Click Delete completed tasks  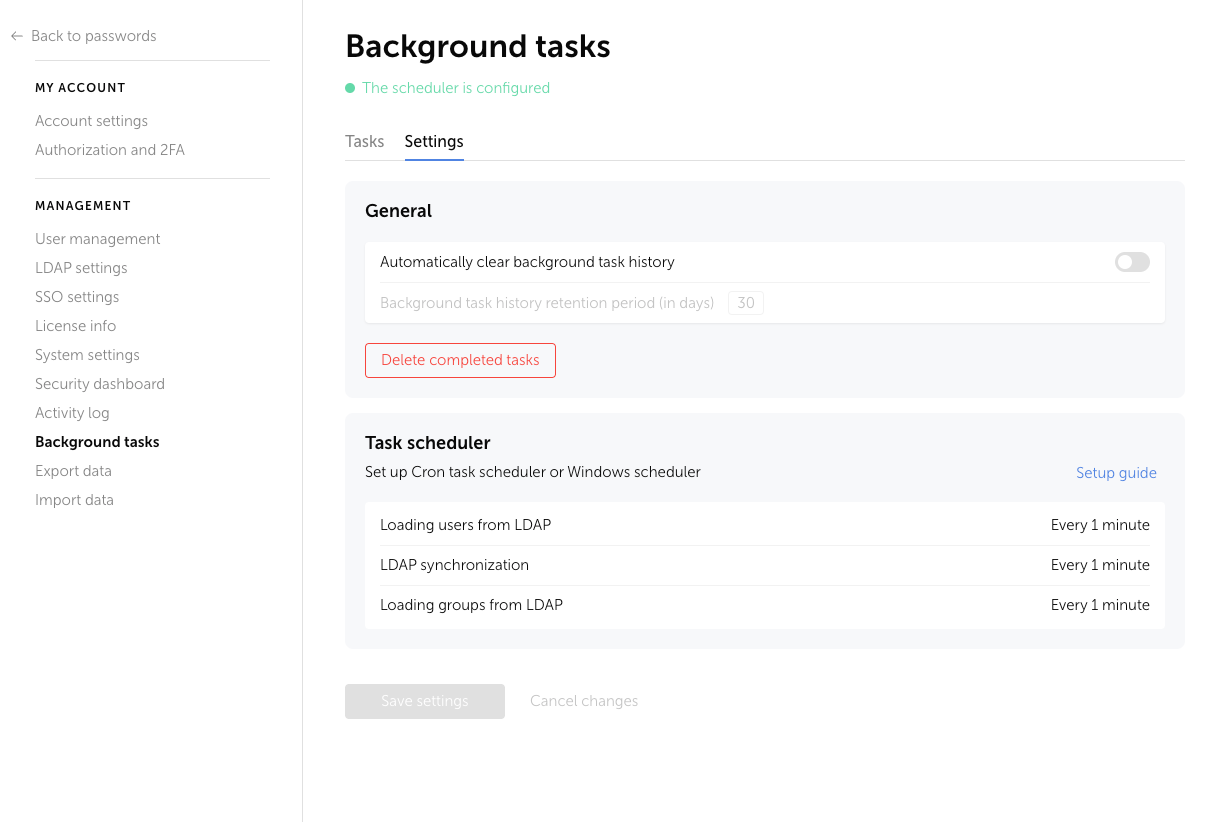[460, 360]
